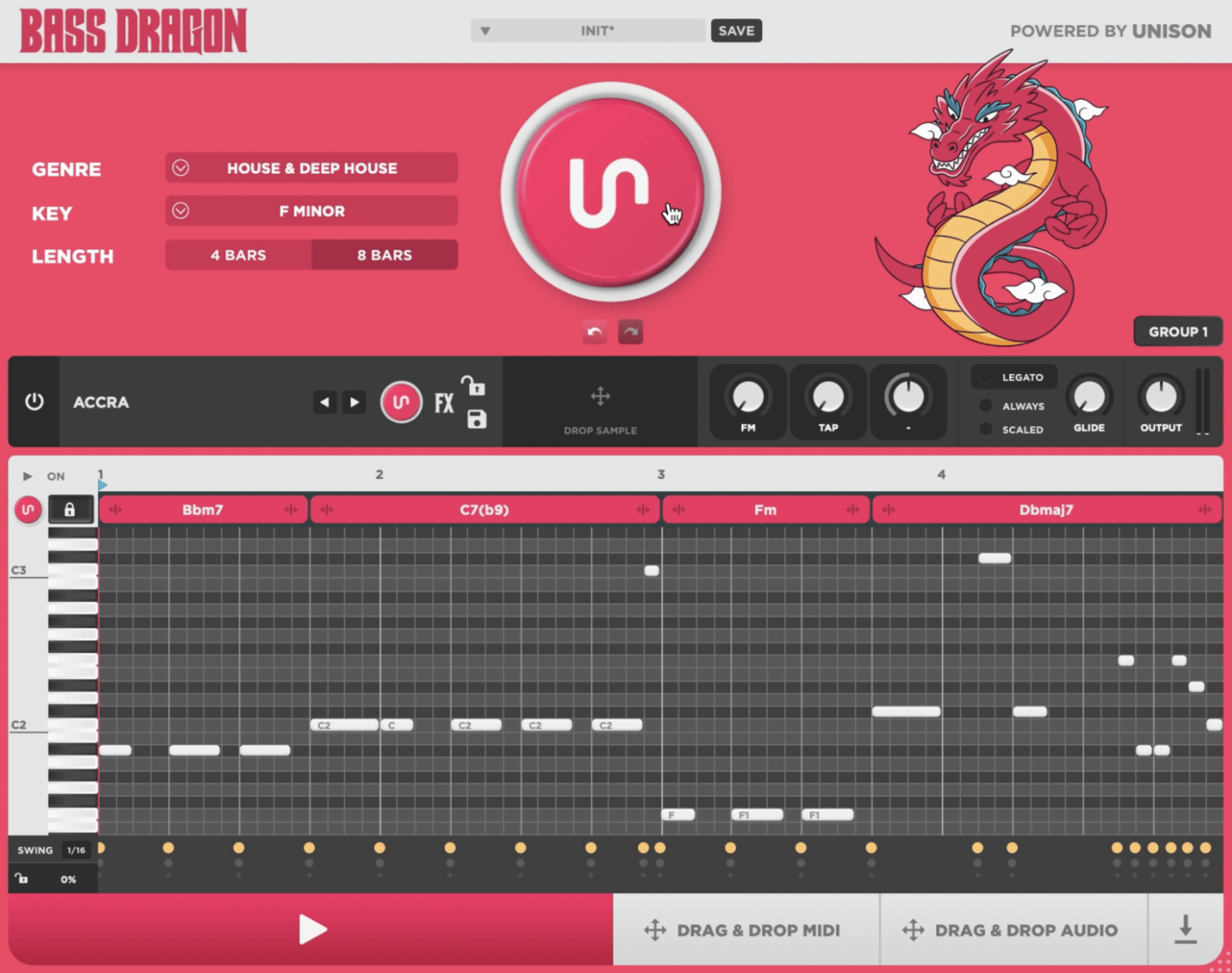Click the lock icon next to FX
This screenshot has width=1232, height=973.
tap(475, 386)
